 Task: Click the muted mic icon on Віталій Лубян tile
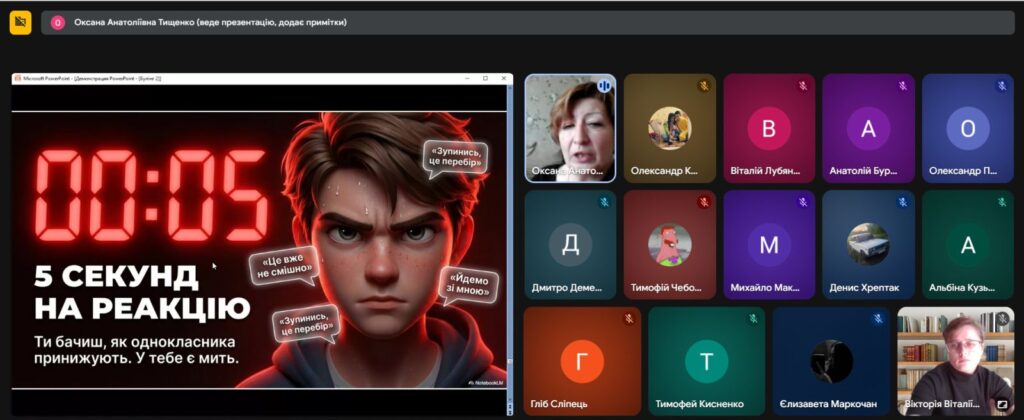pyautogui.click(x=802, y=86)
